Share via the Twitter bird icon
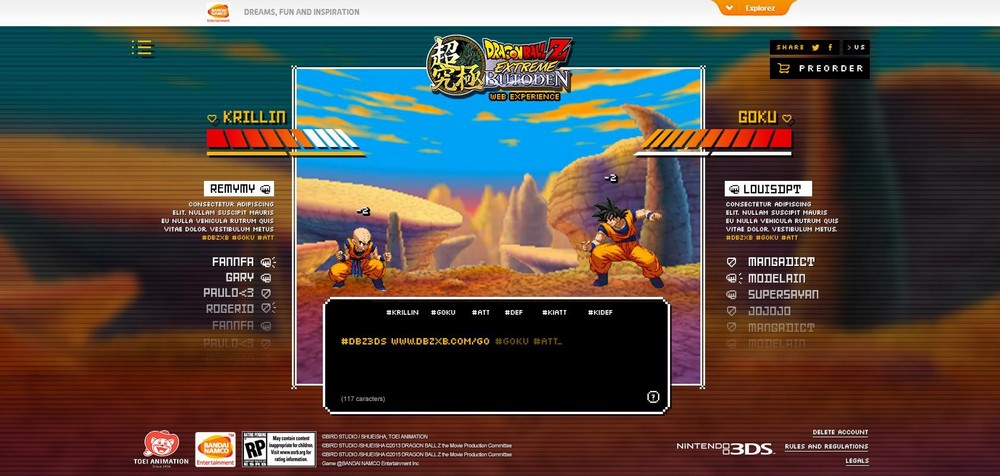The width and height of the screenshot is (1000, 476). pyautogui.click(x=816, y=47)
